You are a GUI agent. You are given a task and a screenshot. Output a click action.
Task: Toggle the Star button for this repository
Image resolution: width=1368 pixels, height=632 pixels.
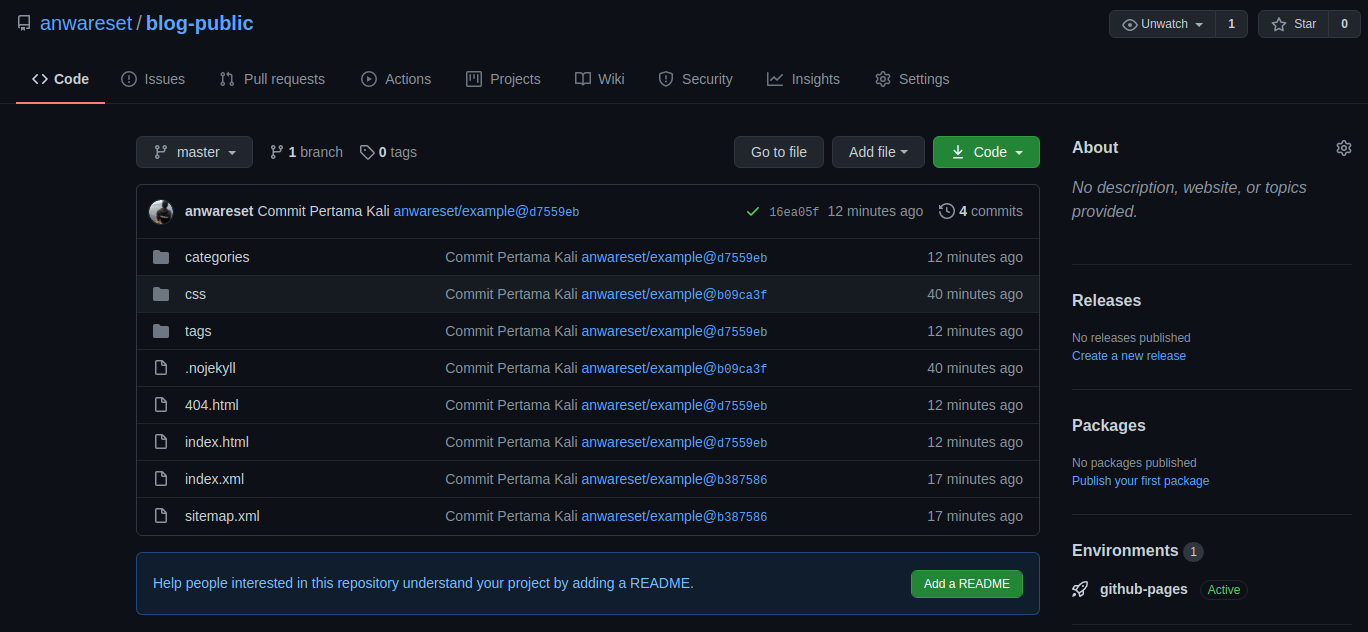[x=1294, y=24]
